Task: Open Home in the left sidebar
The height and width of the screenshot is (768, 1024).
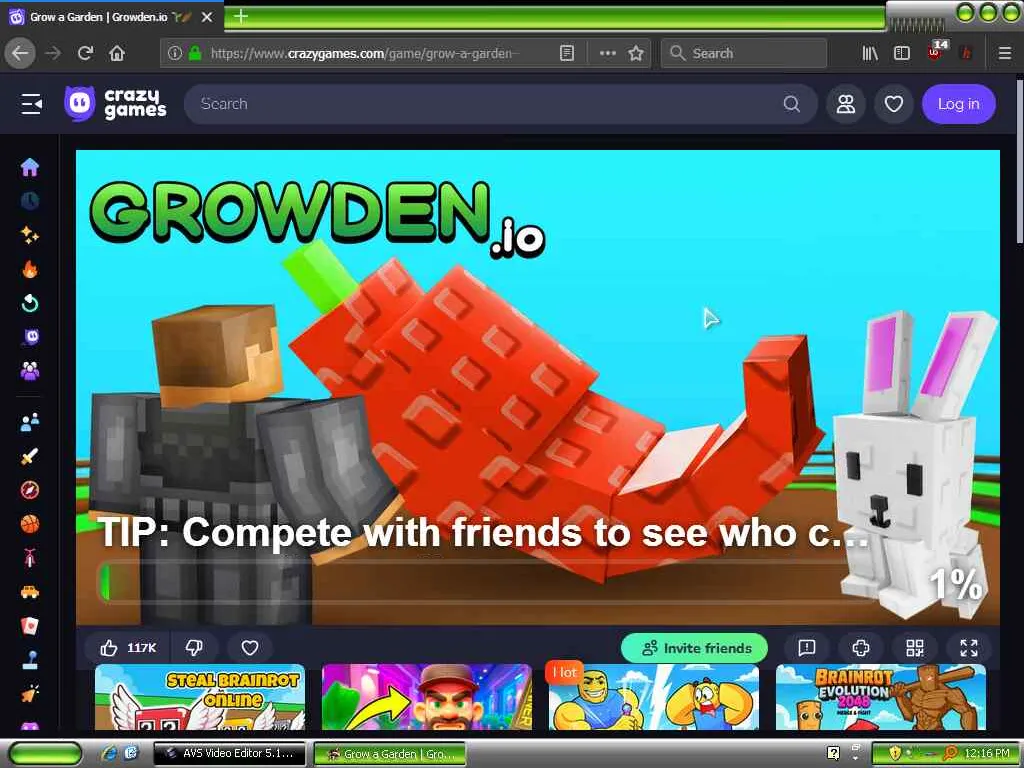Action: coord(30,167)
